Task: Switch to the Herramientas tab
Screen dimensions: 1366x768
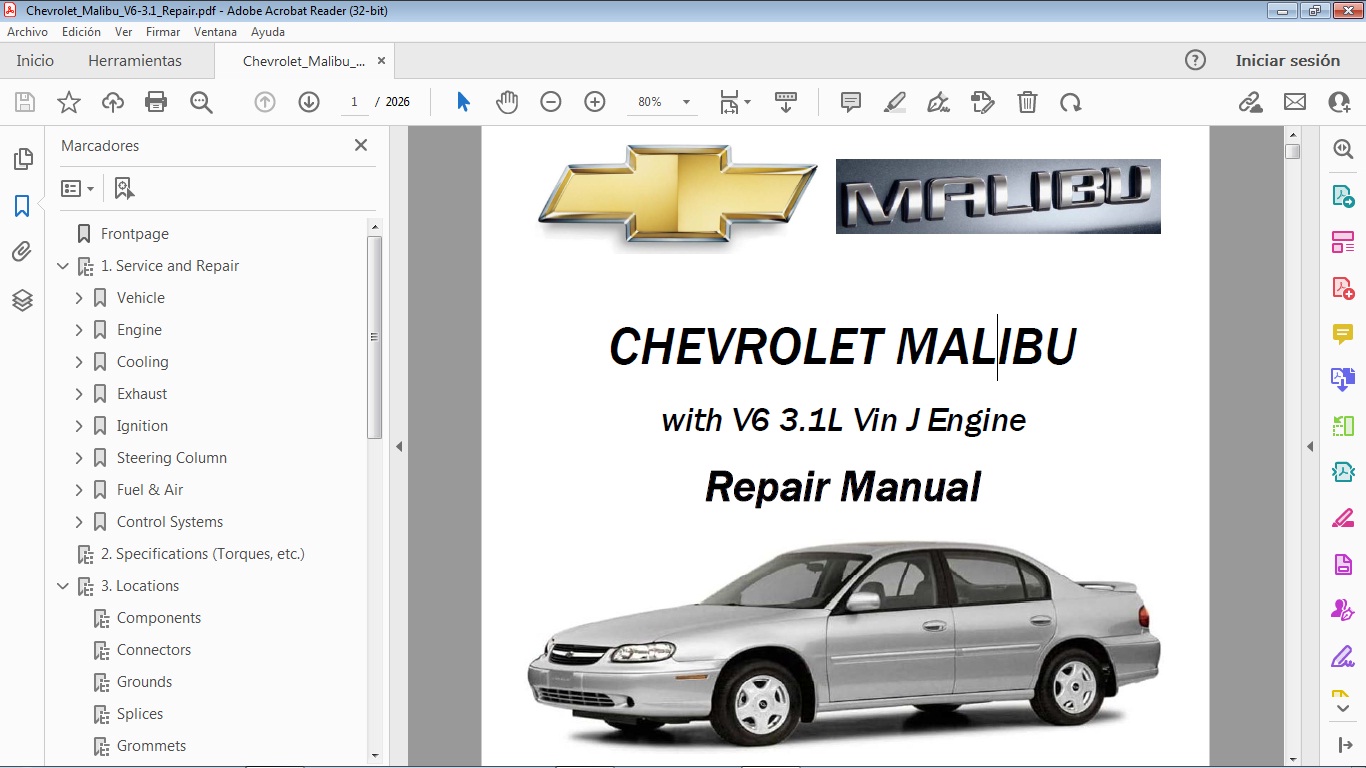Action: pyautogui.click(x=135, y=60)
